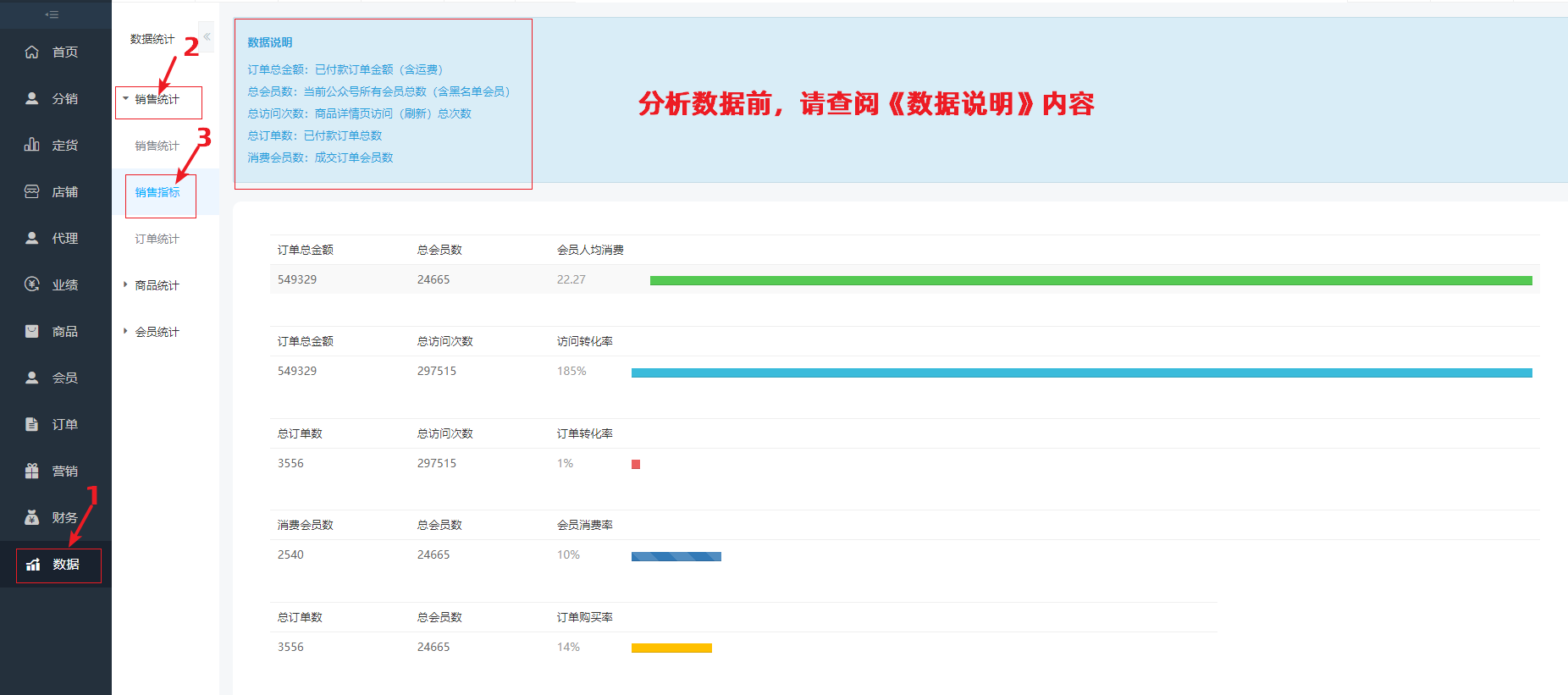This screenshot has height=695, width=1568.
Task: Click the yellow 订单购买率 progress bar
Action: tap(671, 648)
